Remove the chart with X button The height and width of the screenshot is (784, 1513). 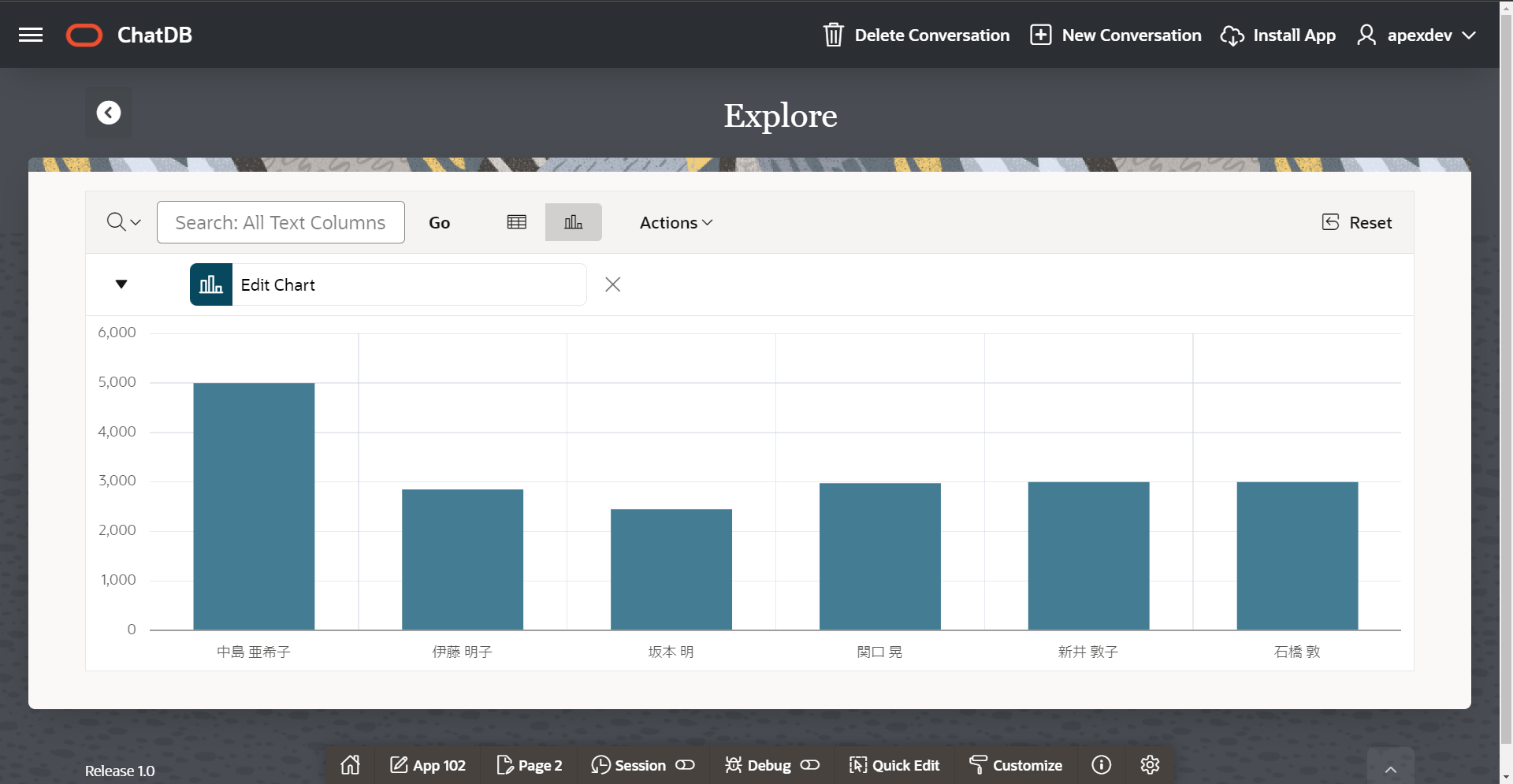pyautogui.click(x=613, y=284)
